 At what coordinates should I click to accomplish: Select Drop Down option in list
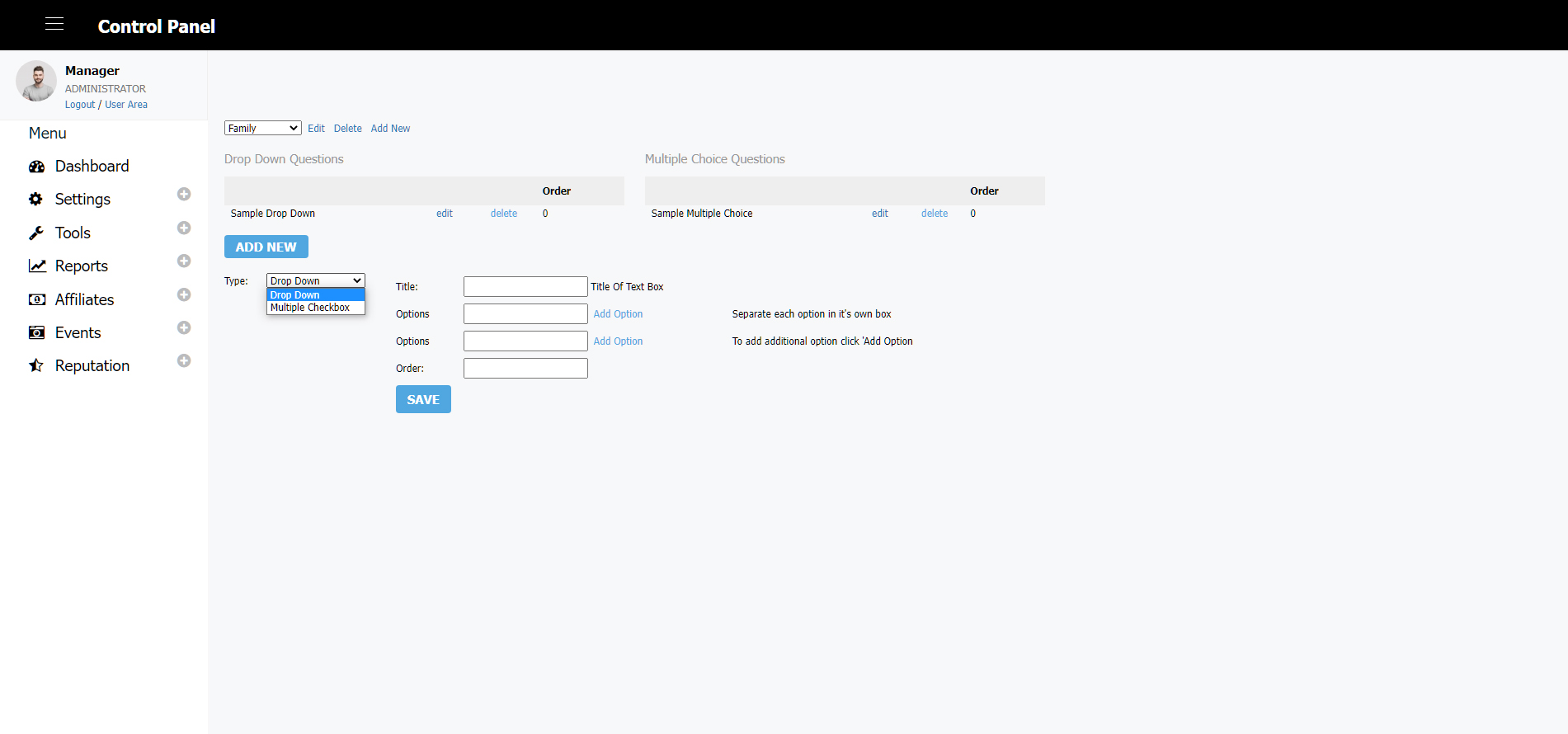[315, 294]
